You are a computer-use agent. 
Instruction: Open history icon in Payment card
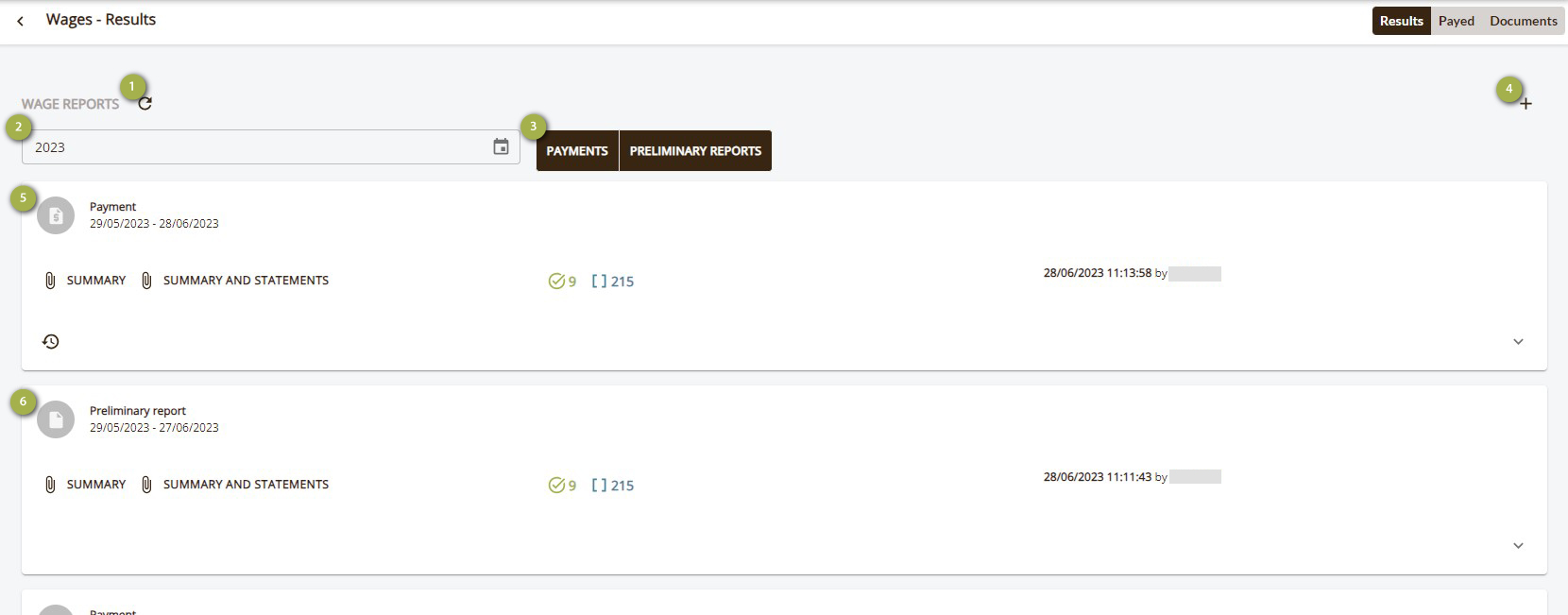(x=51, y=341)
